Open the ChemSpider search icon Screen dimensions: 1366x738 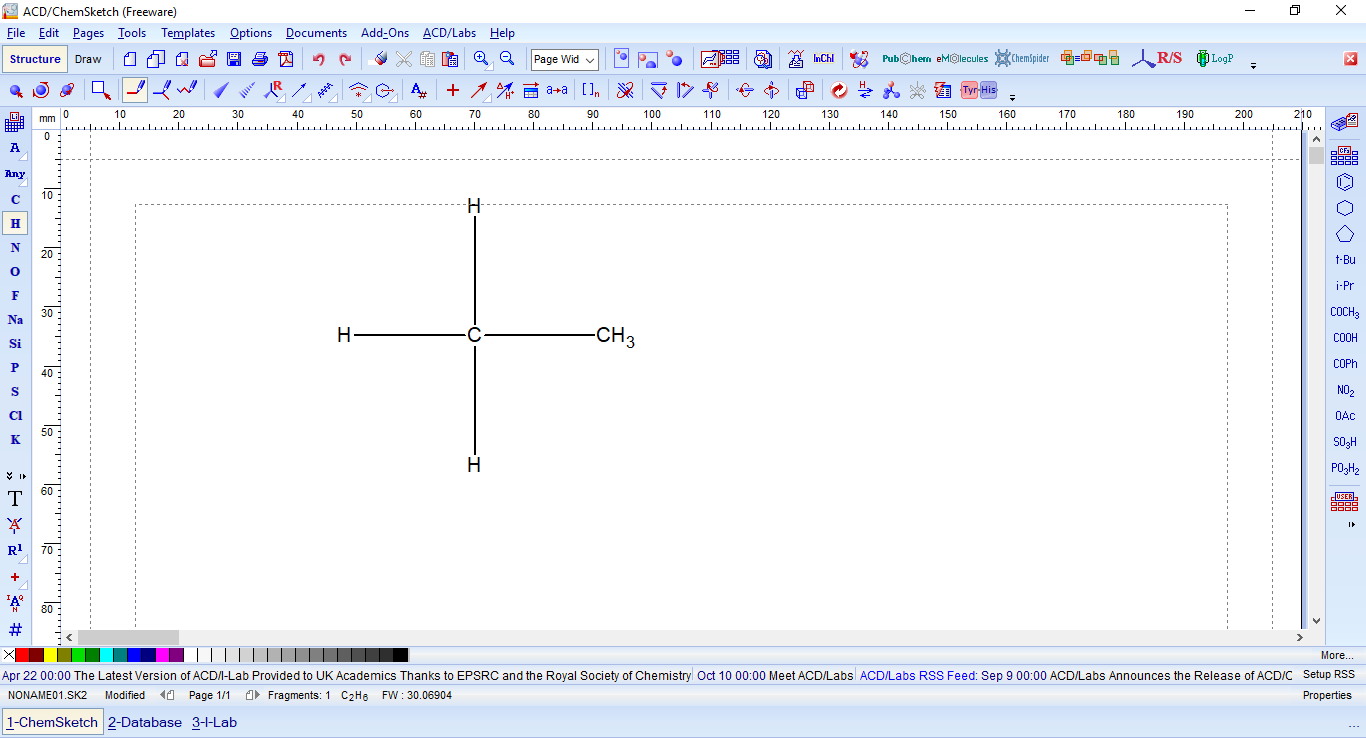point(1021,59)
